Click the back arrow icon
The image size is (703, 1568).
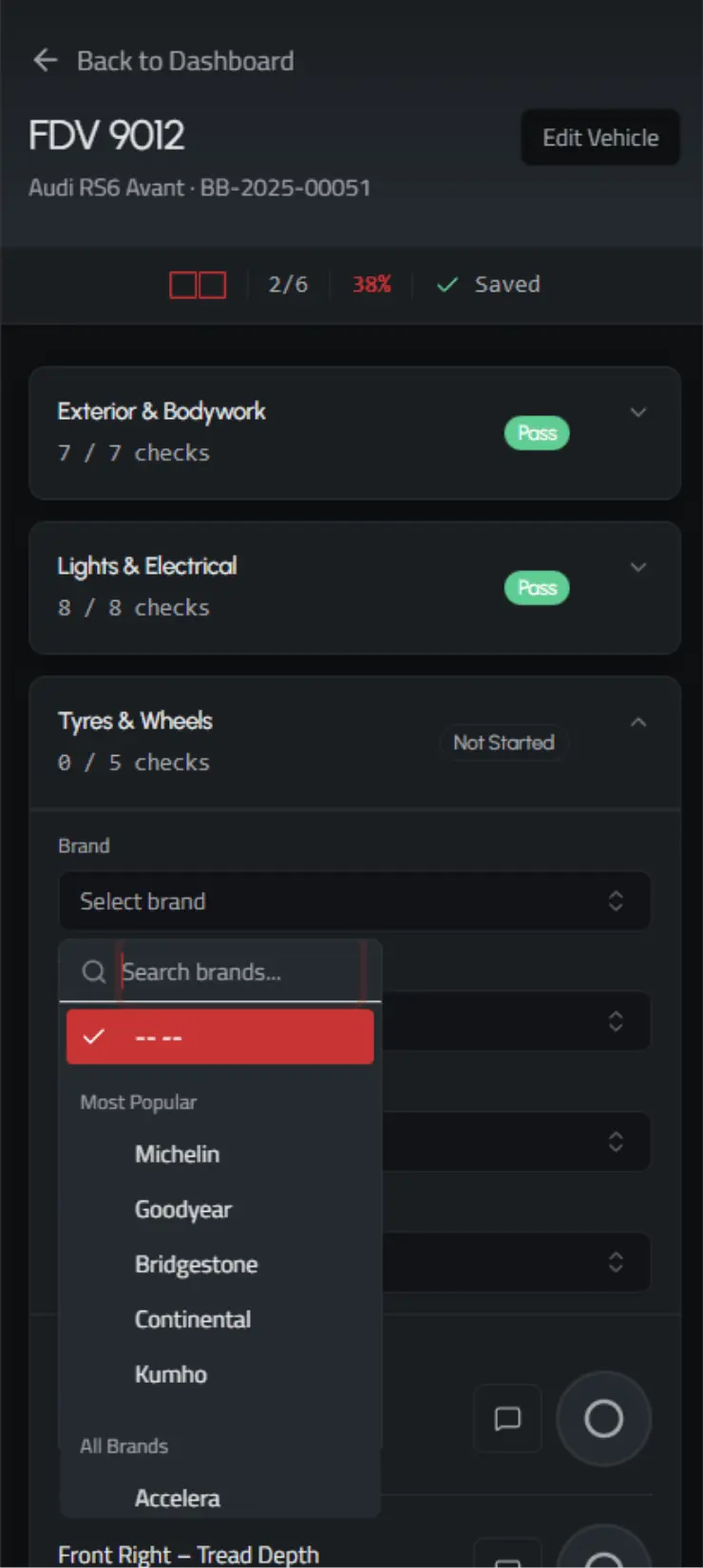coord(45,60)
